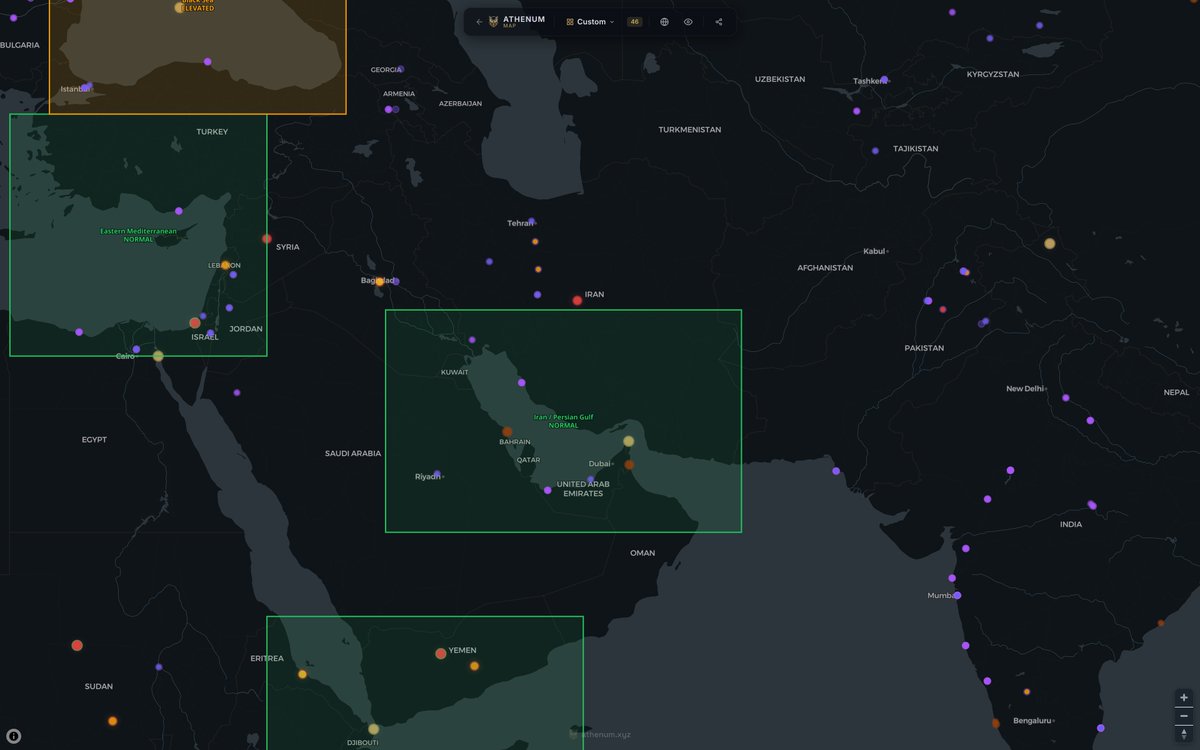Select the red marker above ISRAEL label
The height and width of the screenshot is (750, 1200).
195,323
